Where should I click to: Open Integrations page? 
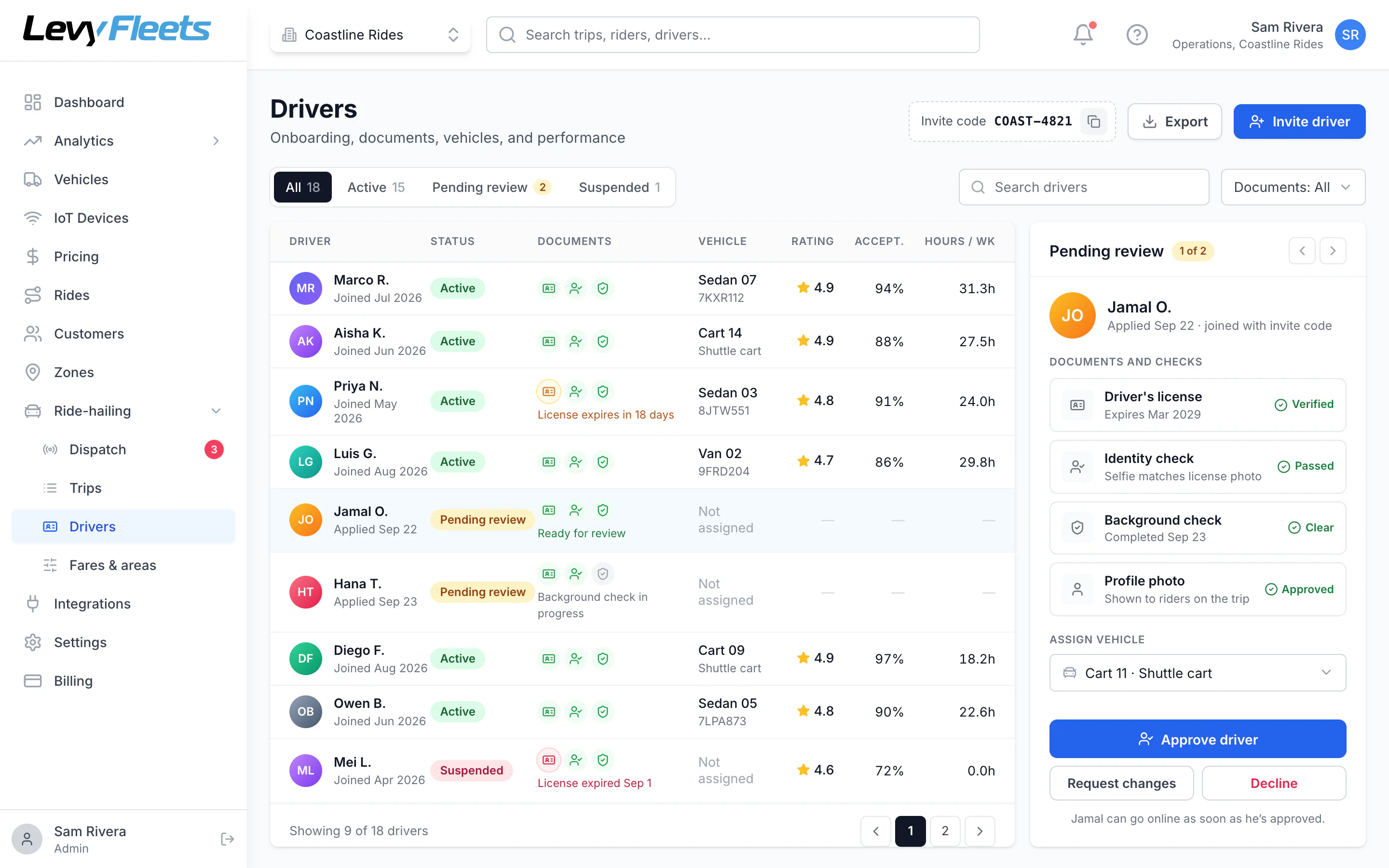(123, 603)
